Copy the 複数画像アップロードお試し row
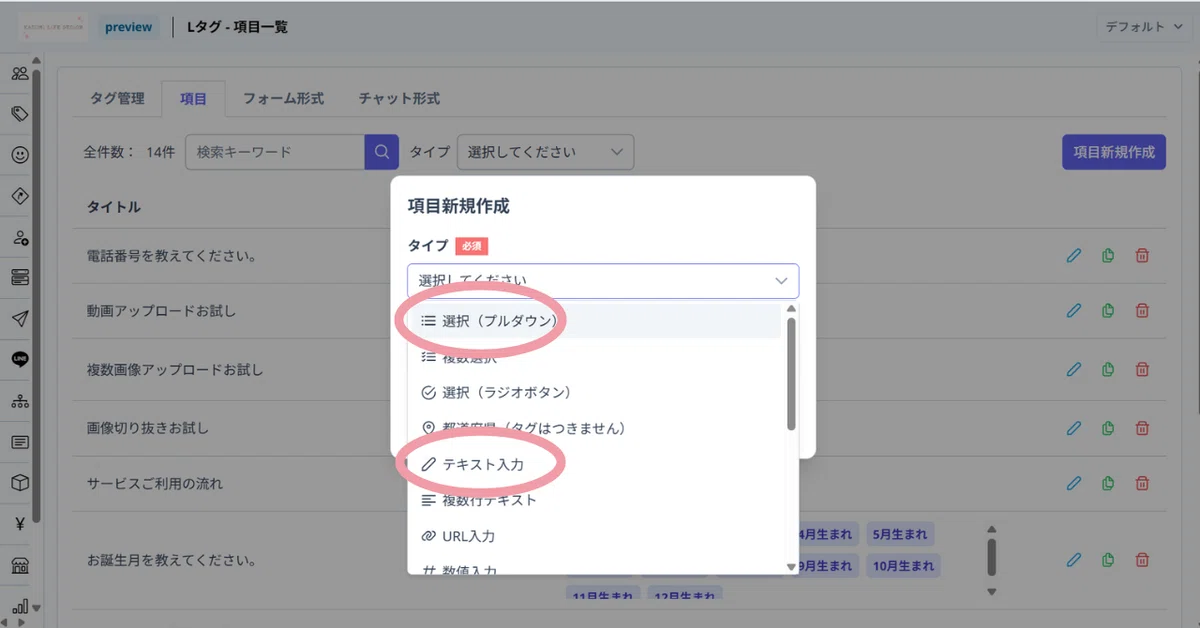1200x628 pixels. pos(1108,370)
